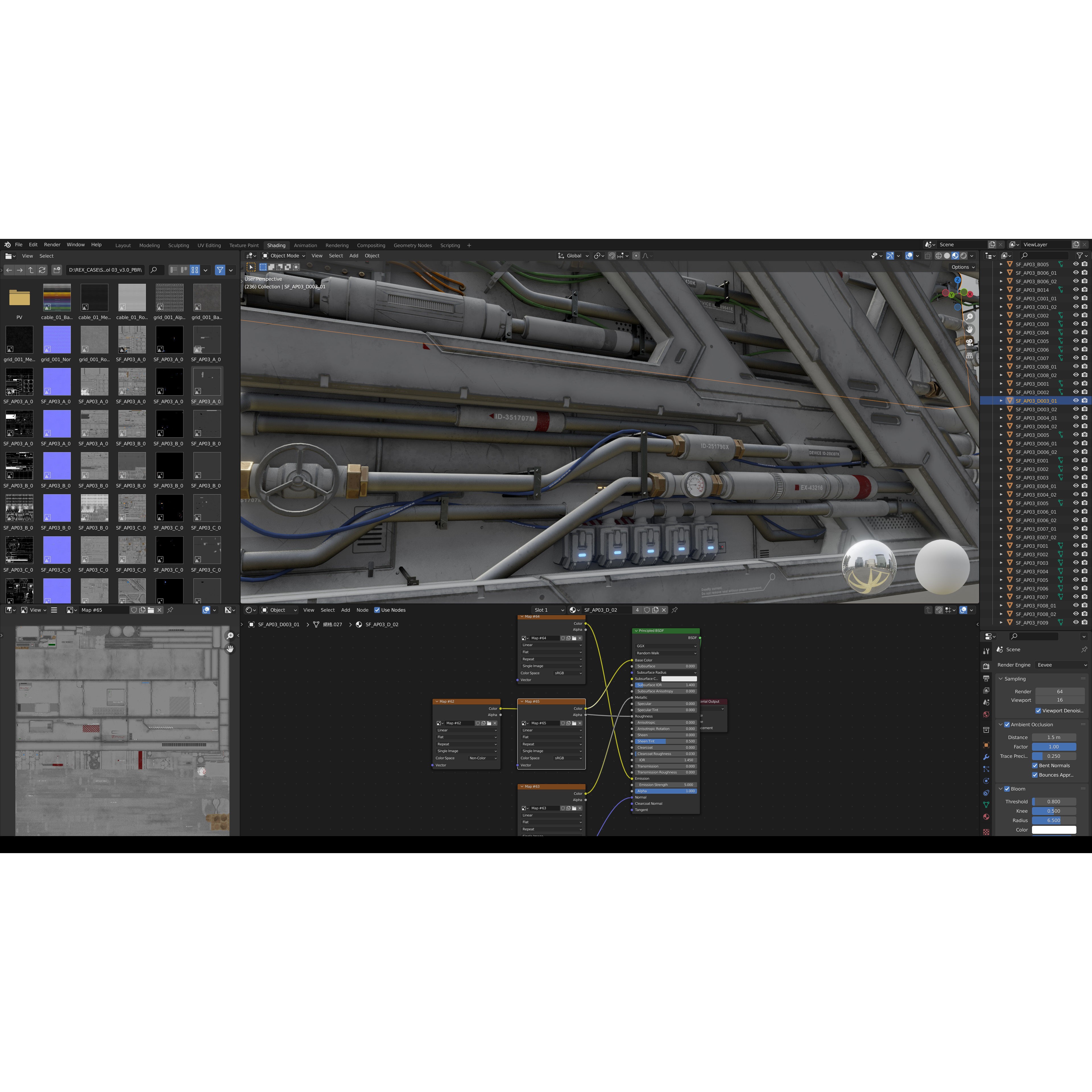The image size is (1092, 1092).
Task: Open the Render properties tab icon
Action: click(986, 666)
